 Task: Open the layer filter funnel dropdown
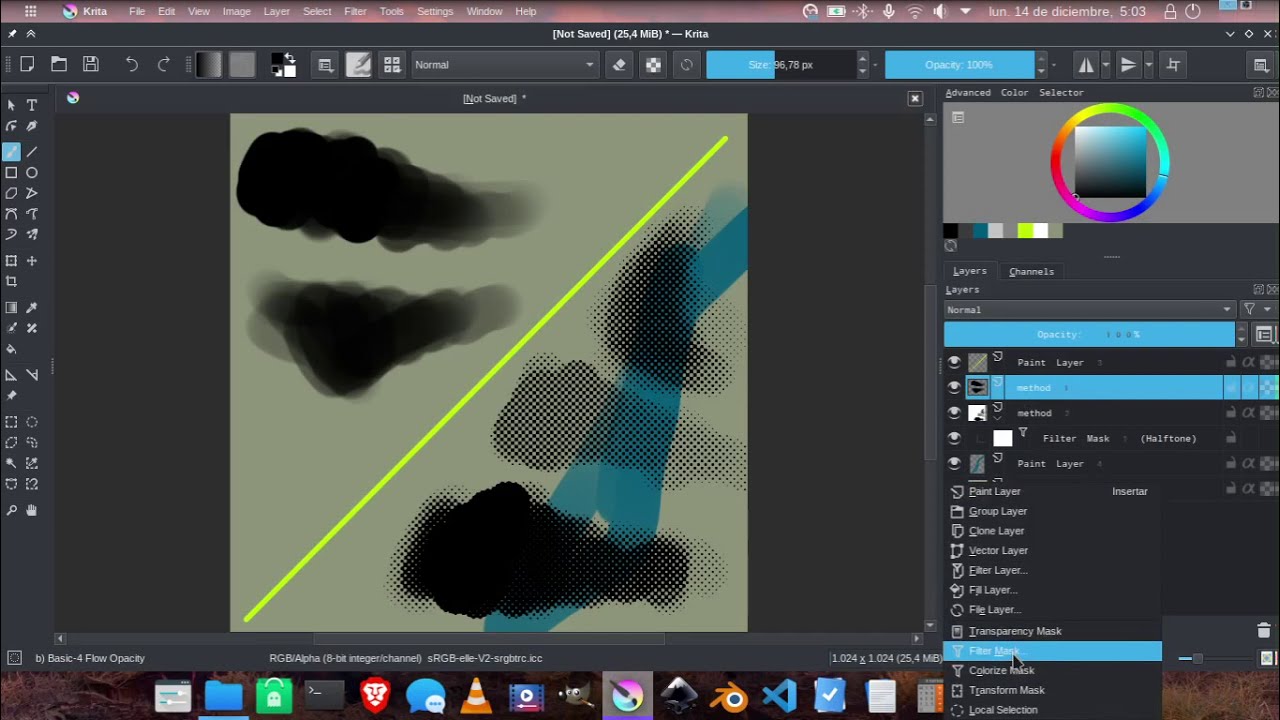[1255, 310]
